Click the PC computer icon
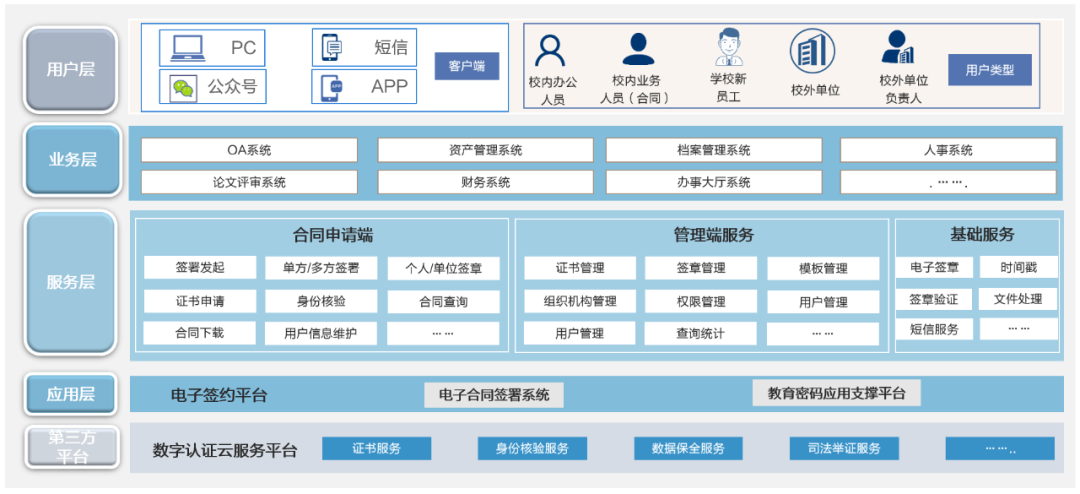The height and width of the screenshot is (494, 1080). (187, 47)
